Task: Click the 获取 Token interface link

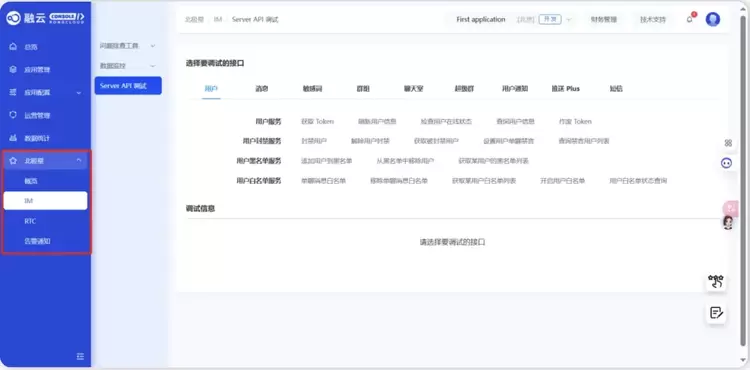Action: pos(317,121)
